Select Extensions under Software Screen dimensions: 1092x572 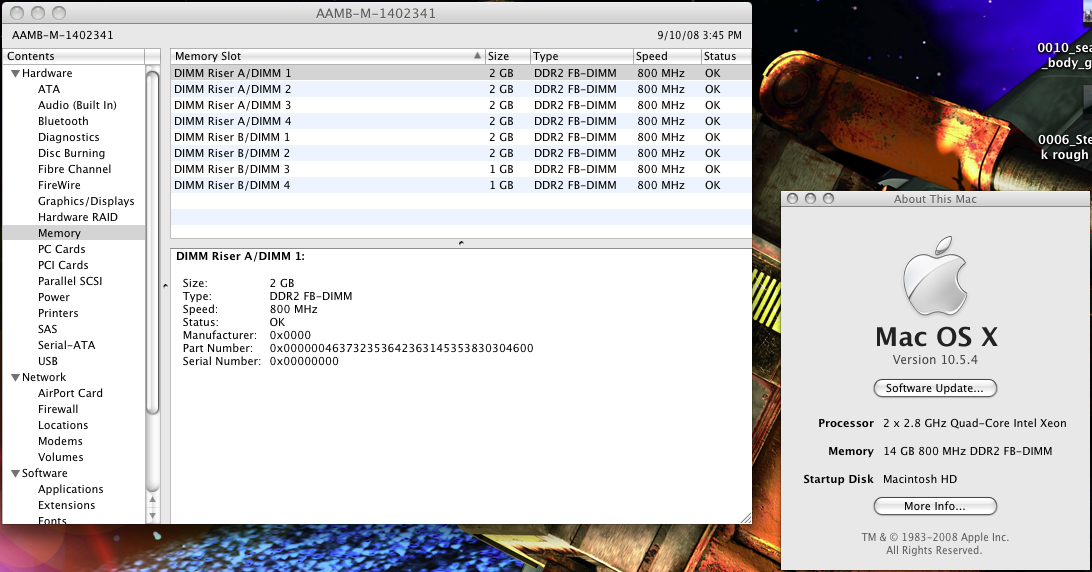(66, 506)
